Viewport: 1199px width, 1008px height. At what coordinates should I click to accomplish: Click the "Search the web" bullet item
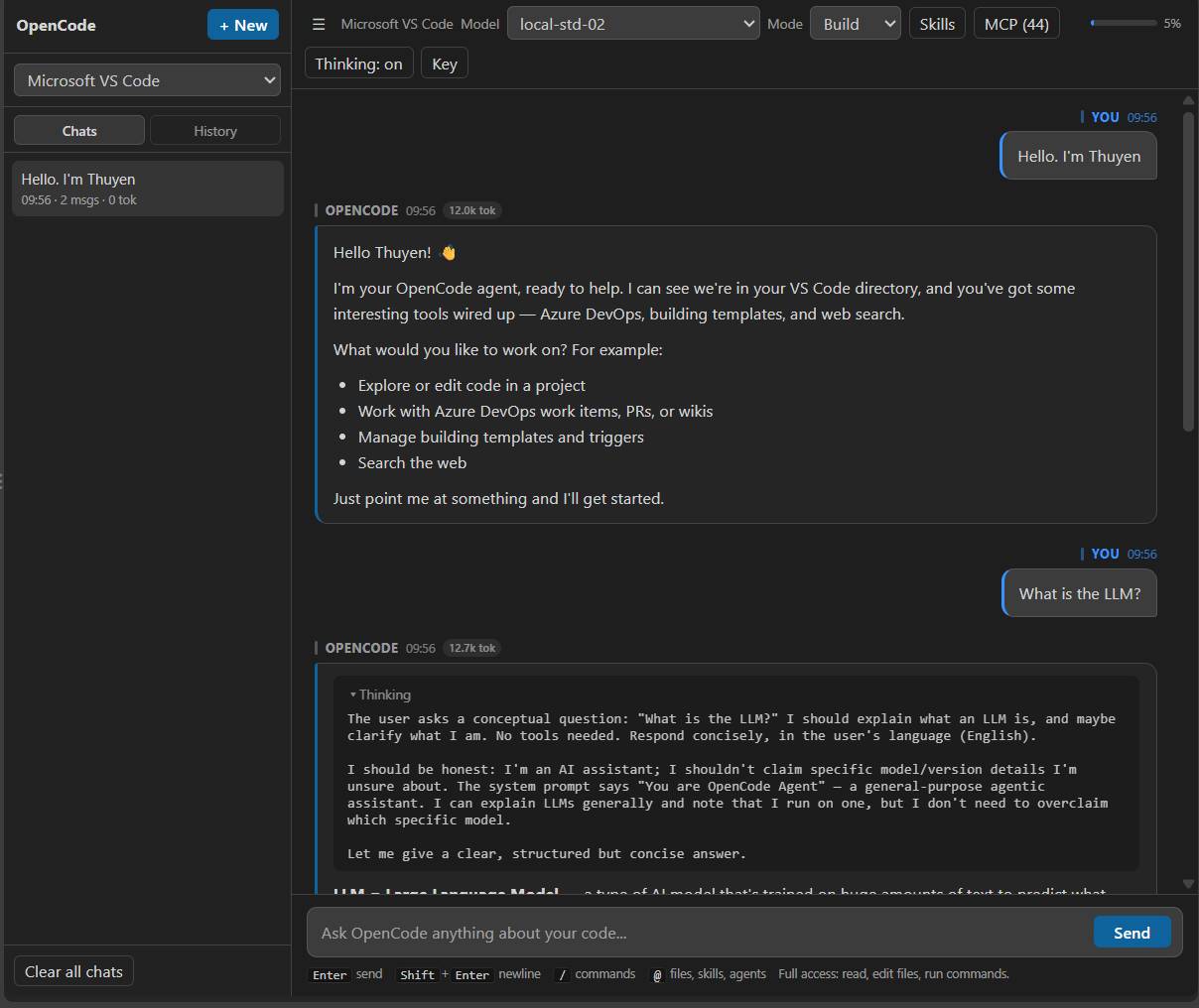click(x=412, y=462)
